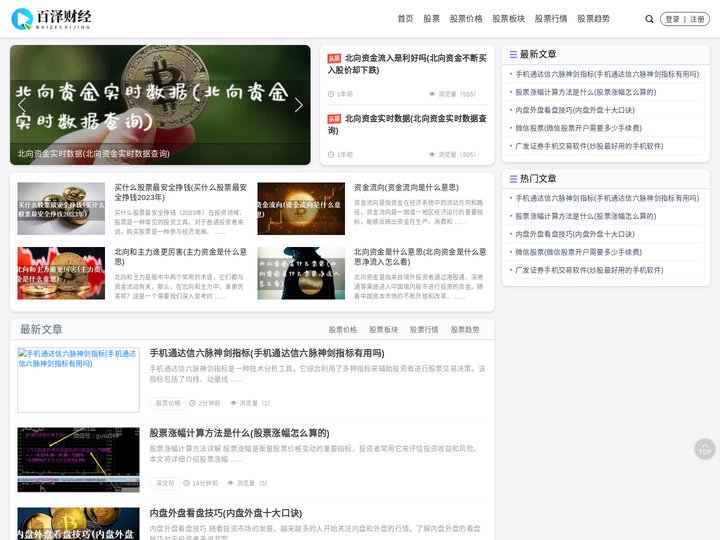The image size is (720, 540).
Task: Click thumbnail for 资金流向 article
Action: 301,209
